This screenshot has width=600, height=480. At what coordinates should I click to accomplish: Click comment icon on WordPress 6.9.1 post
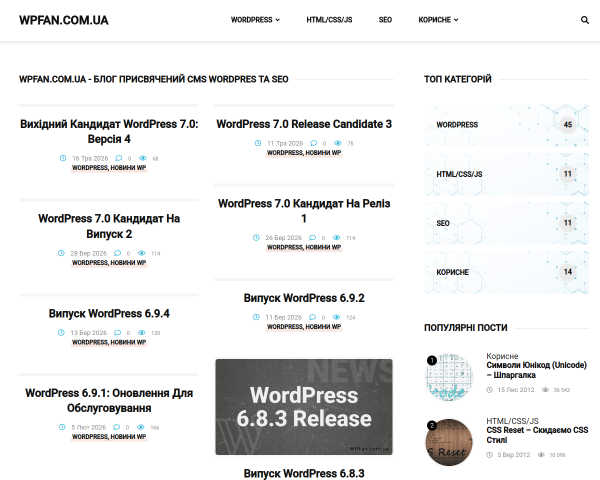(117, 427)
